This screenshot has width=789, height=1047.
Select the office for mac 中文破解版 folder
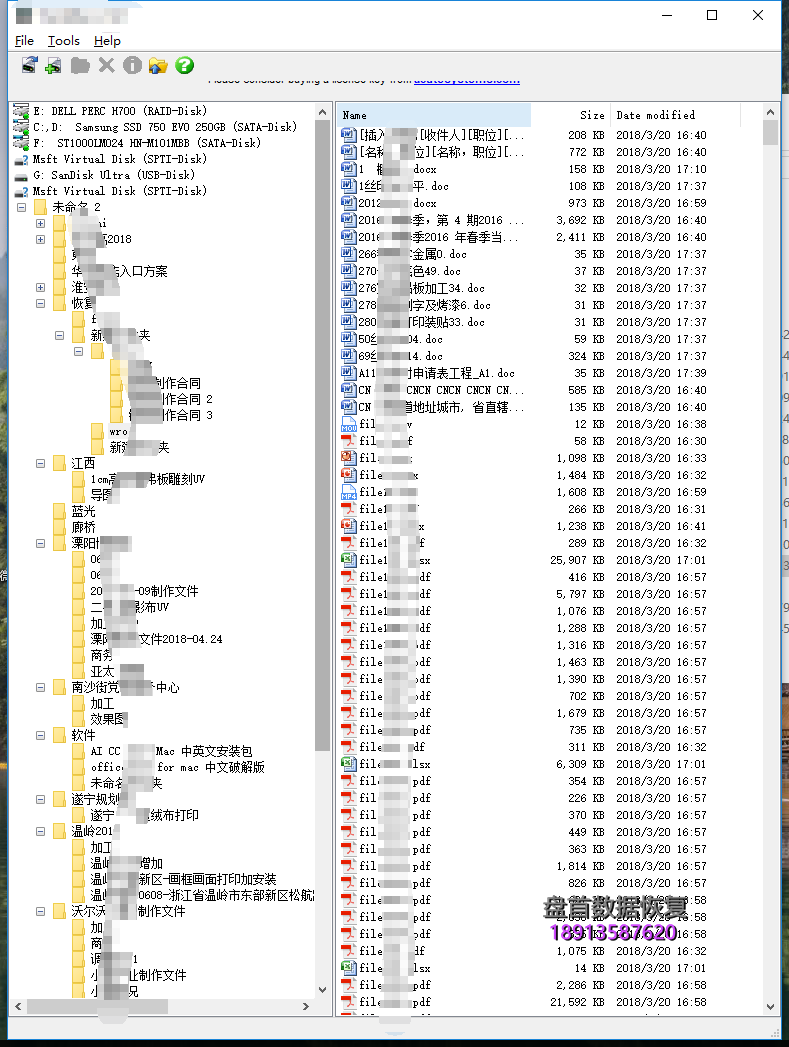coord(178,767)
